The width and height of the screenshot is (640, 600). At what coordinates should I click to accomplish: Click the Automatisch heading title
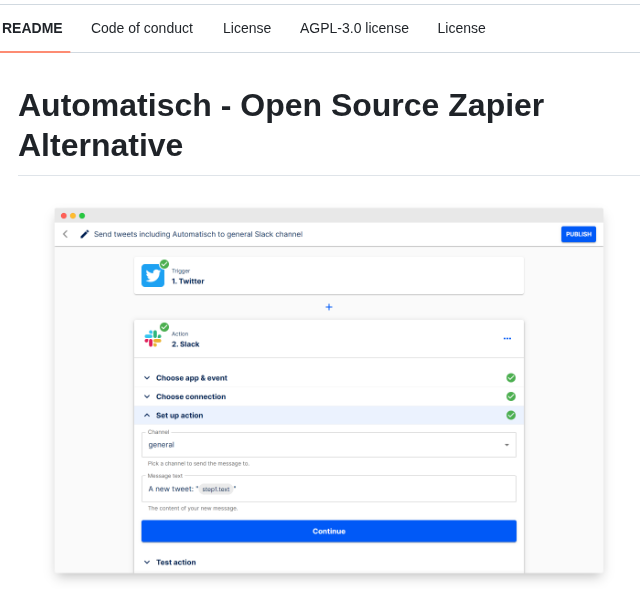(281, 125)
